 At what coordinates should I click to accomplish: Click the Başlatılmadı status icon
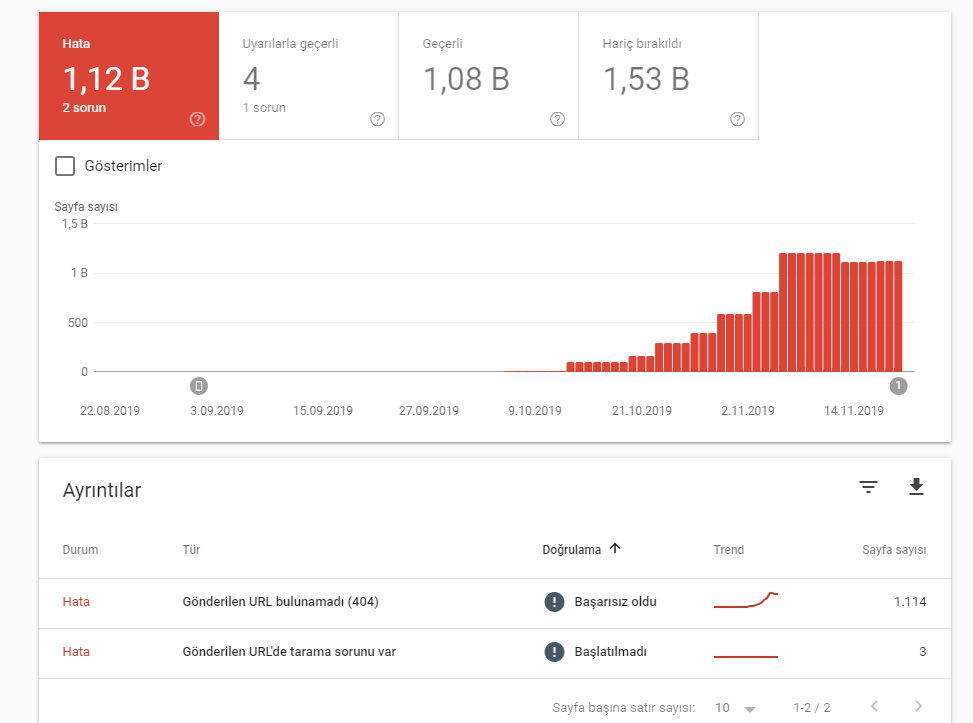click(554, 652)
